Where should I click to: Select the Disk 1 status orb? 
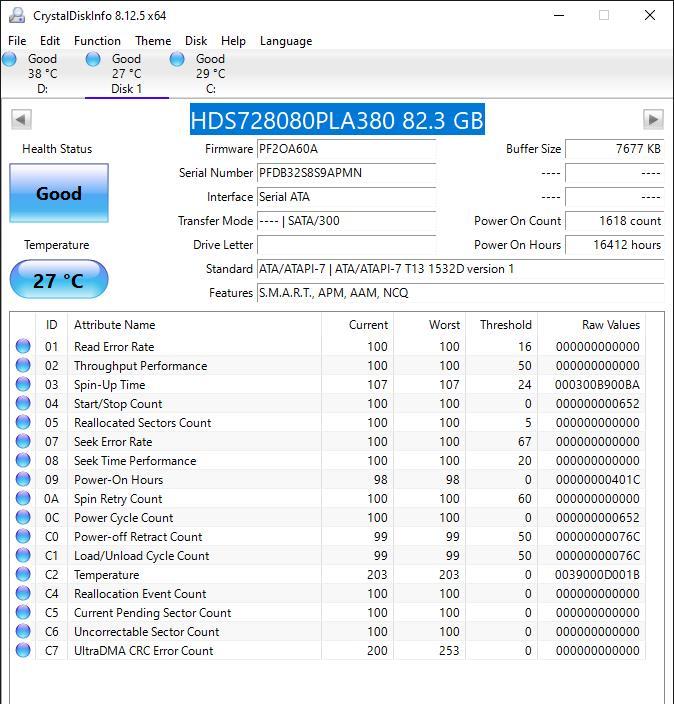pyautogui.click(x=93, y=59)
